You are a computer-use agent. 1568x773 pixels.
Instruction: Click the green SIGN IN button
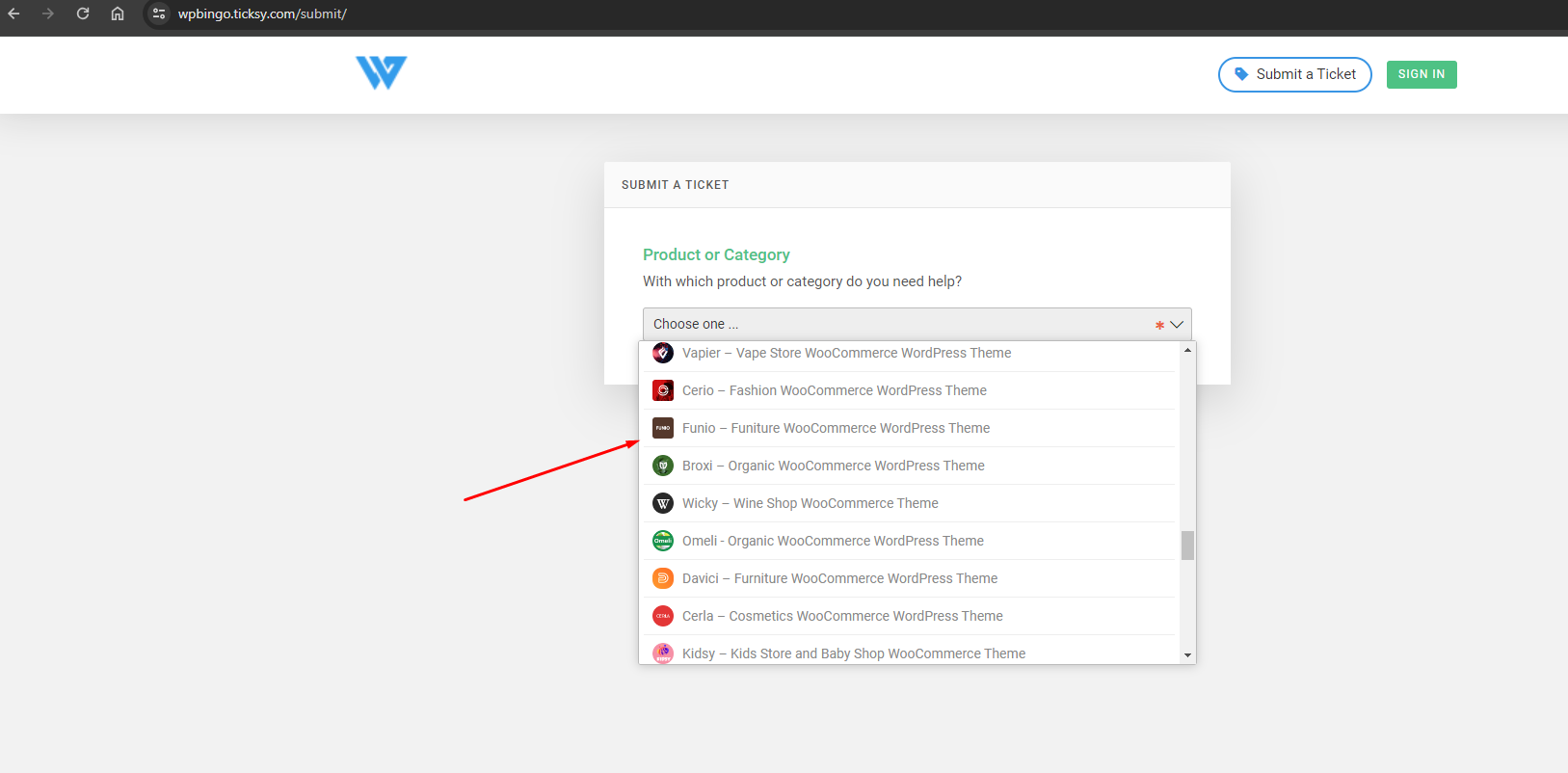click(1422, 74)
